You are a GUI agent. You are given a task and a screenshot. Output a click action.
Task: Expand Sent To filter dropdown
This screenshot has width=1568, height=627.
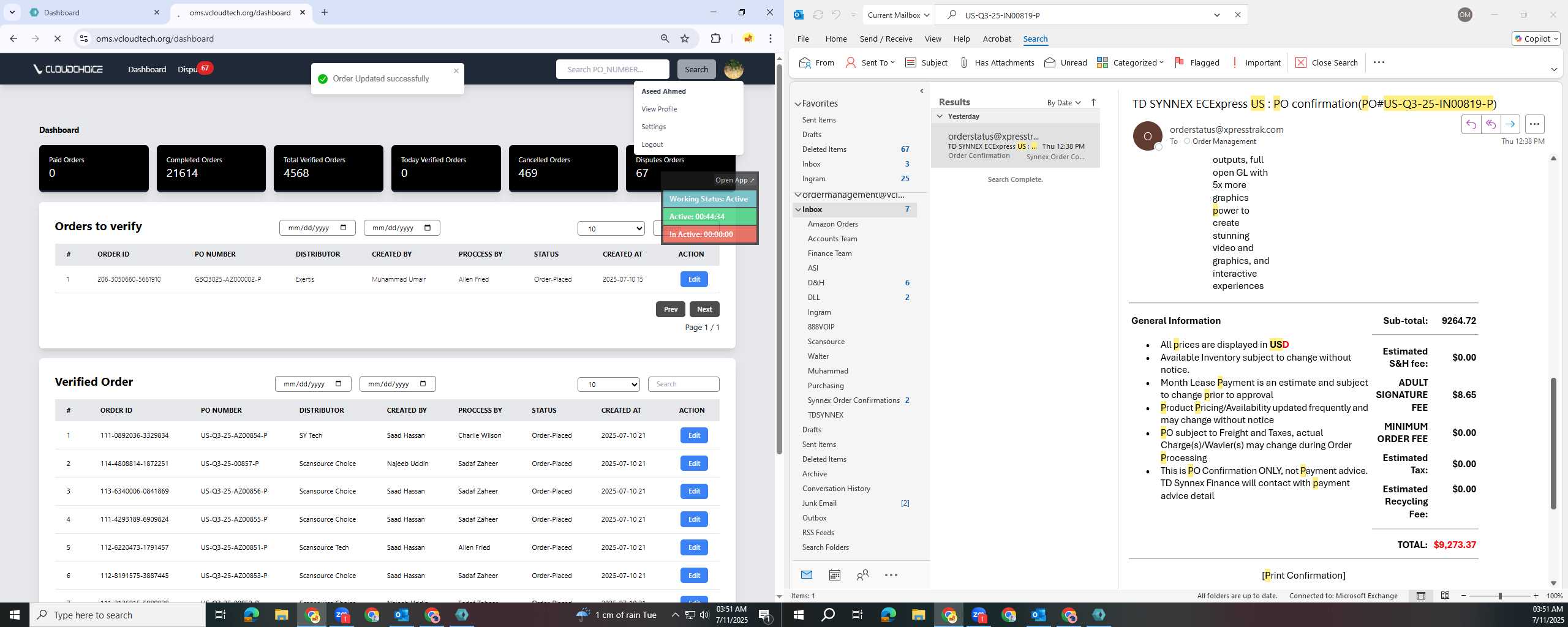click(870, 62)
